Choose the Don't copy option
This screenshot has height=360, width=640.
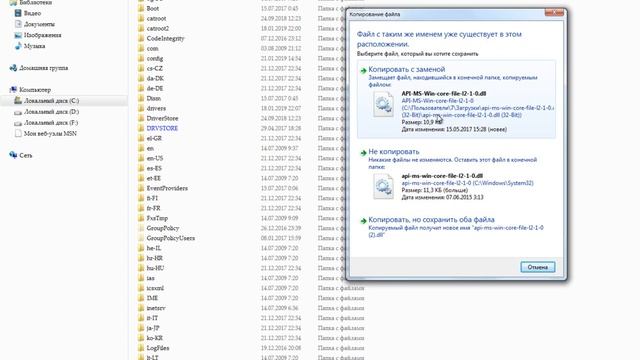tap(456, 176)
